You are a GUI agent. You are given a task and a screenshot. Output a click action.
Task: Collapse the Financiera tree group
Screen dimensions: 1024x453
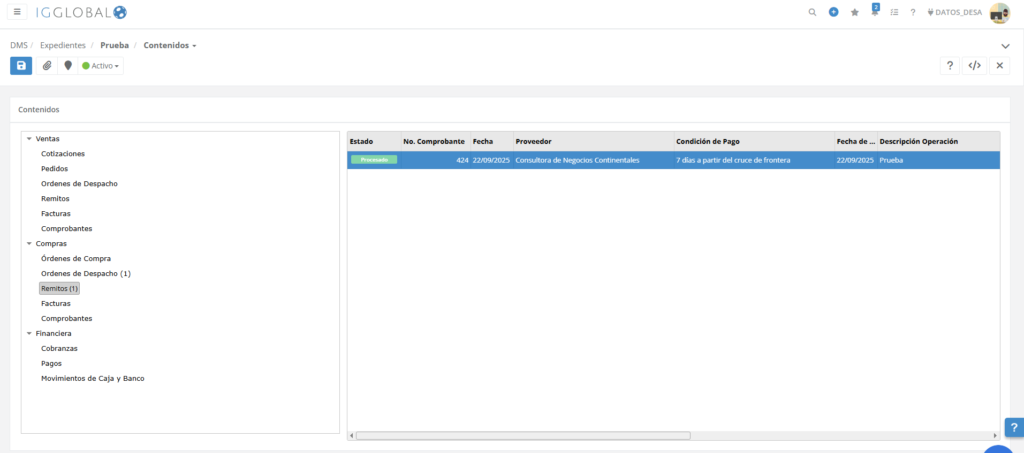pyautogui.click(x=30, y=333)
